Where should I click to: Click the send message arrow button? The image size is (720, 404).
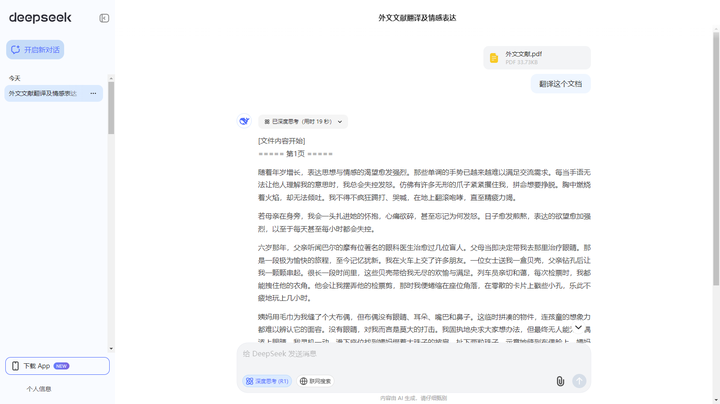point(579,381)
